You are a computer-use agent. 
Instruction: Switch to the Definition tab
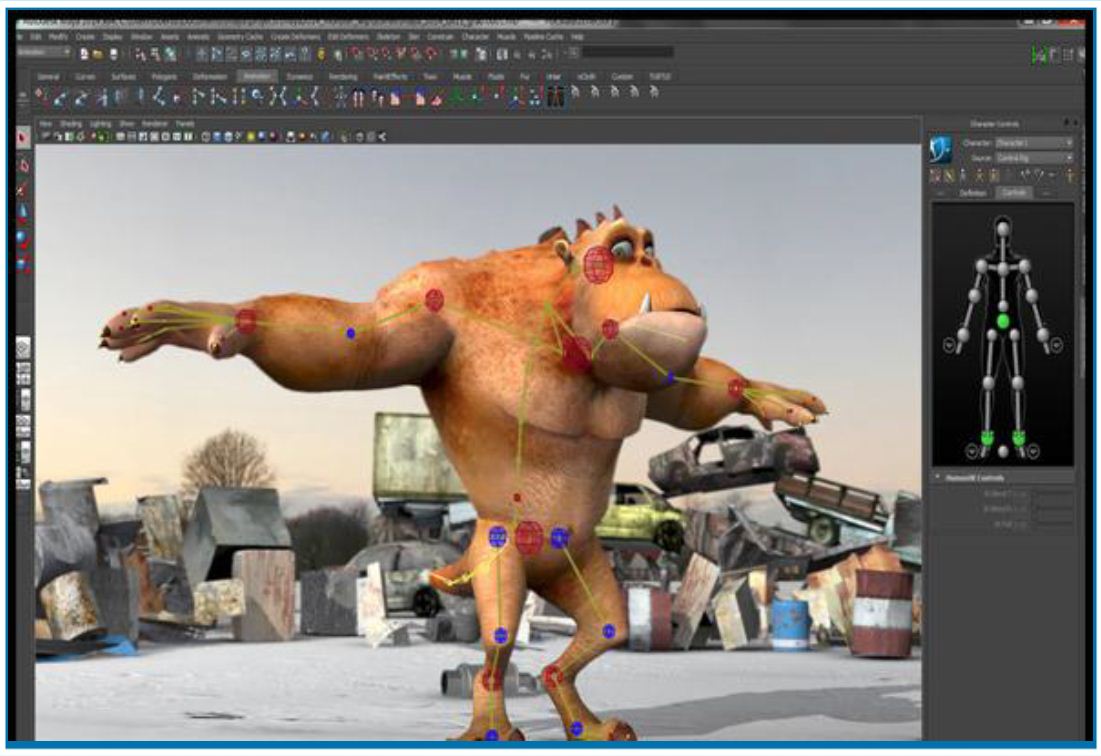(972, 192)
